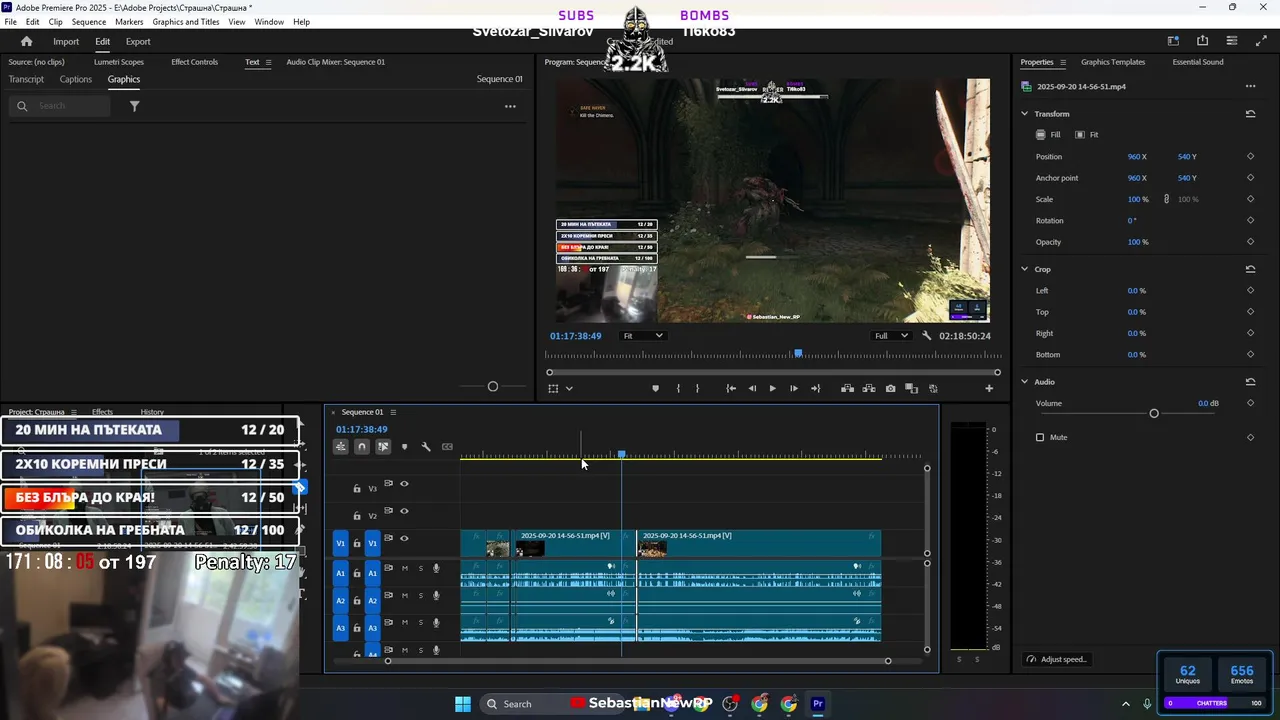Click the Fill button under Transform

tap(1048, 135)
